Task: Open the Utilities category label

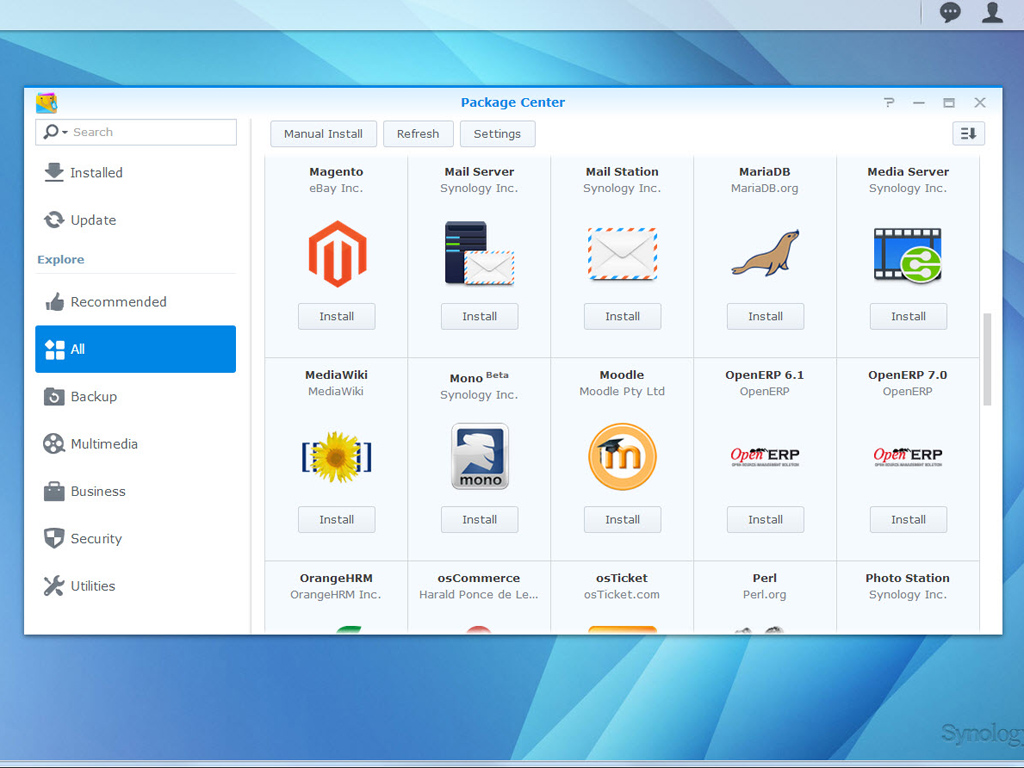Action: [93, 586]
